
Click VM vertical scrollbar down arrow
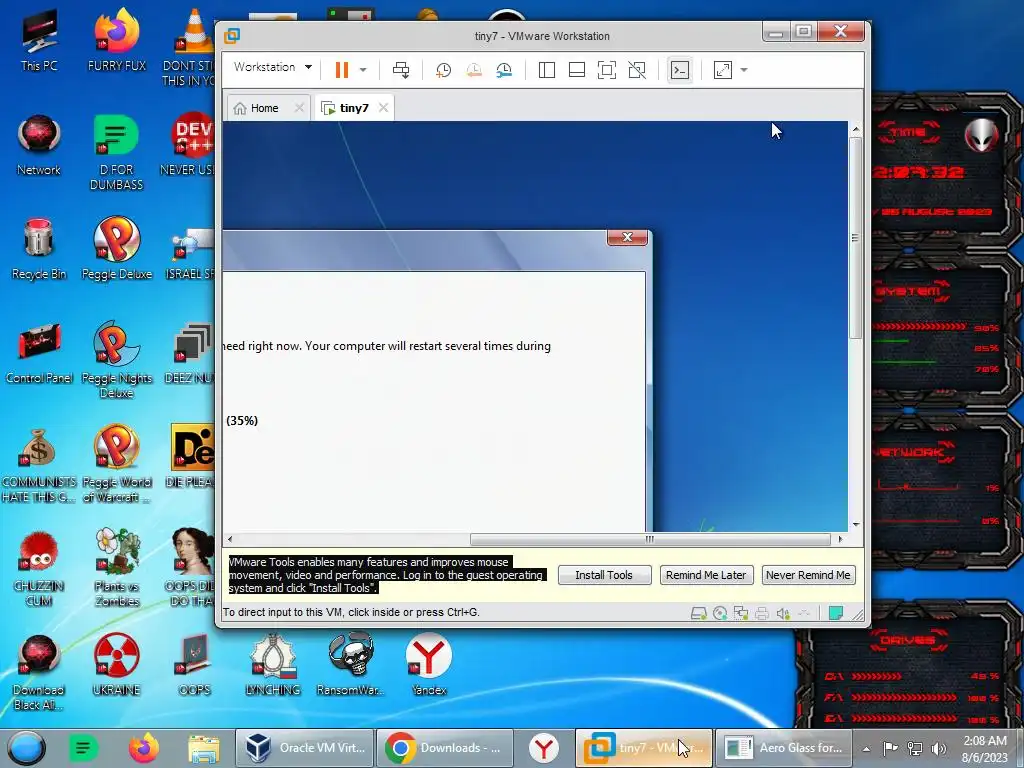coord(856,524)
